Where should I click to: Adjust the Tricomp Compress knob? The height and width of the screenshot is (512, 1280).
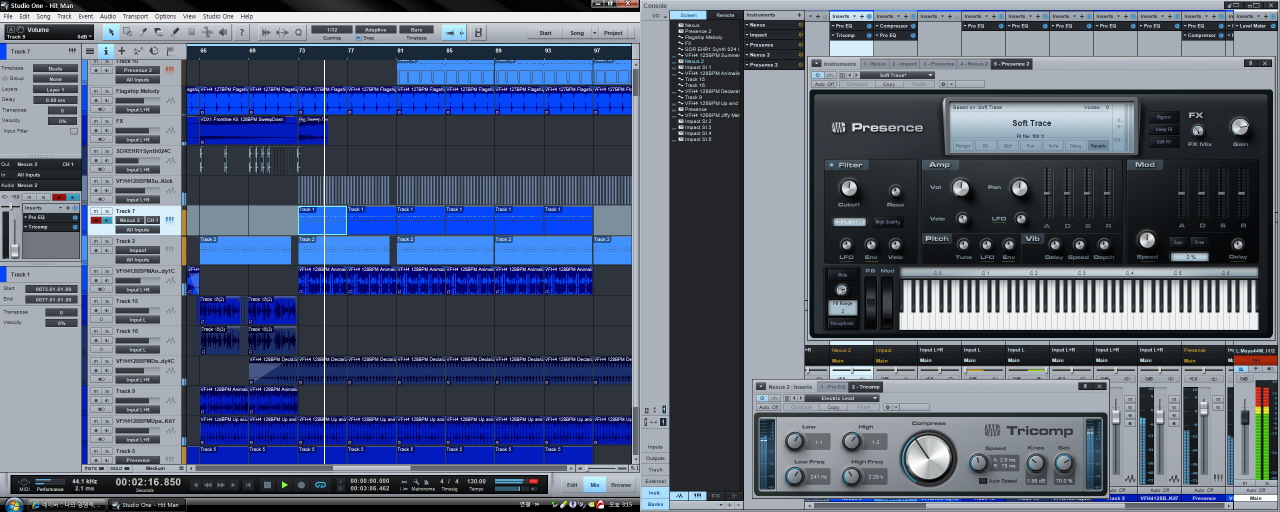tap(929, 458)
